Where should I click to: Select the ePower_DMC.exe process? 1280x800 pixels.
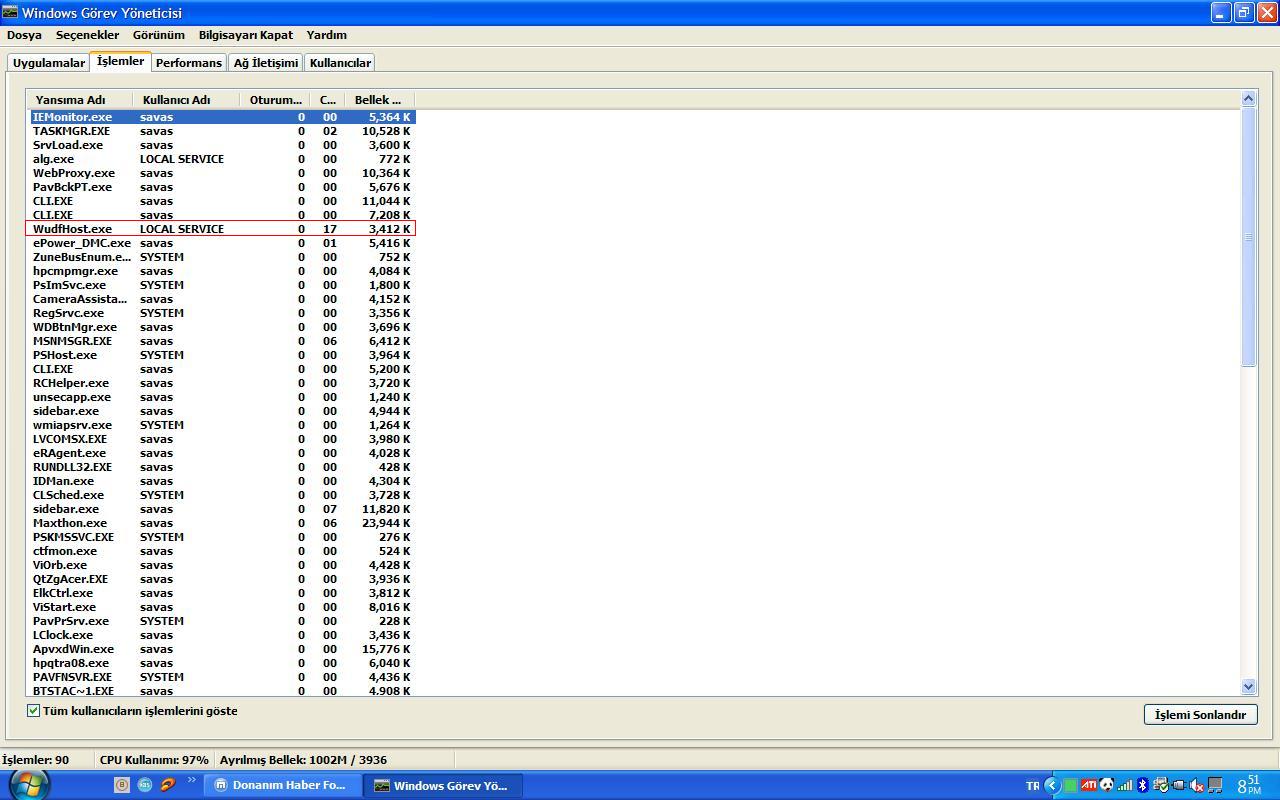point(221,243)
